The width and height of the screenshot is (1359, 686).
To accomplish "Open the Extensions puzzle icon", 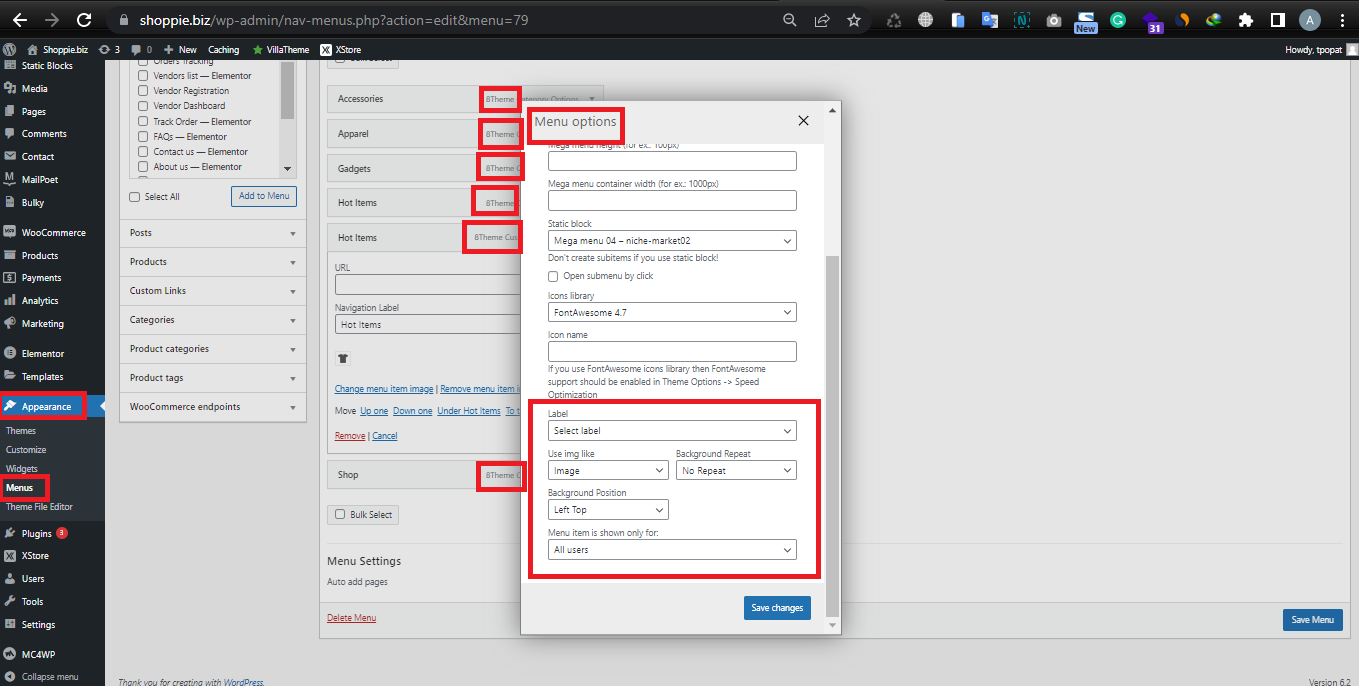I will (1245, 20).
